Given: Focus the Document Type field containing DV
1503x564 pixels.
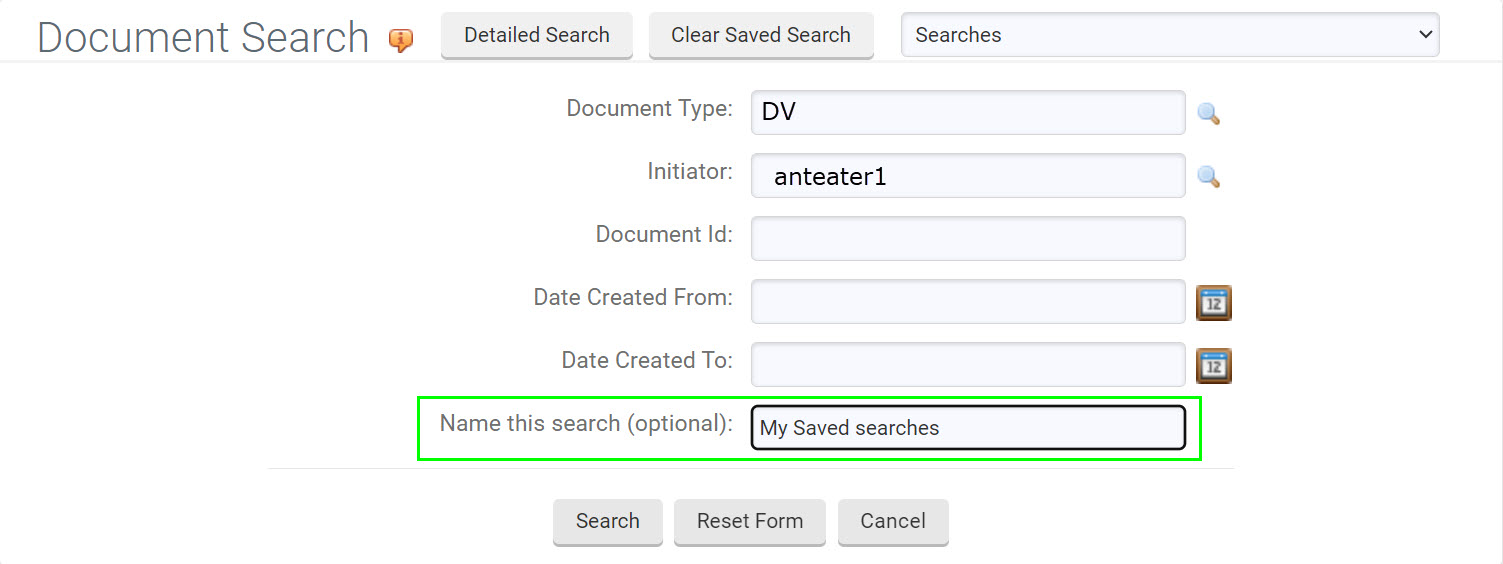Looking at the screenshot, I should [x=968, y=112].
